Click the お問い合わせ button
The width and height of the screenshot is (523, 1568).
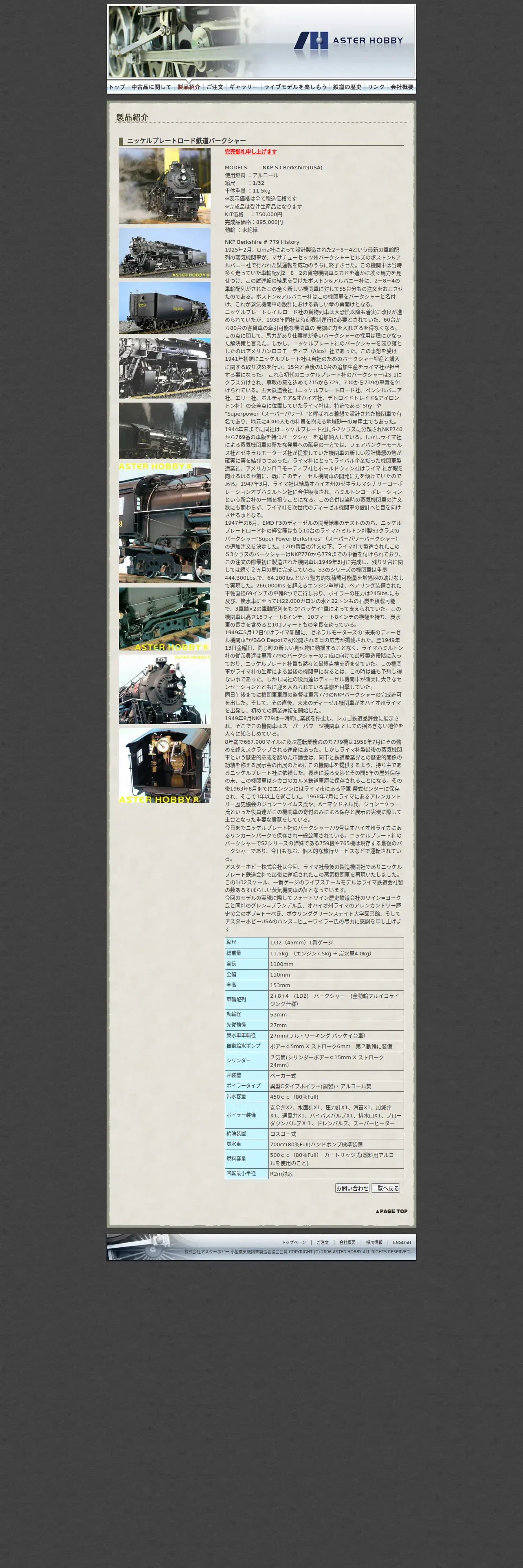pyautogui.click(x=352, y=1187)
